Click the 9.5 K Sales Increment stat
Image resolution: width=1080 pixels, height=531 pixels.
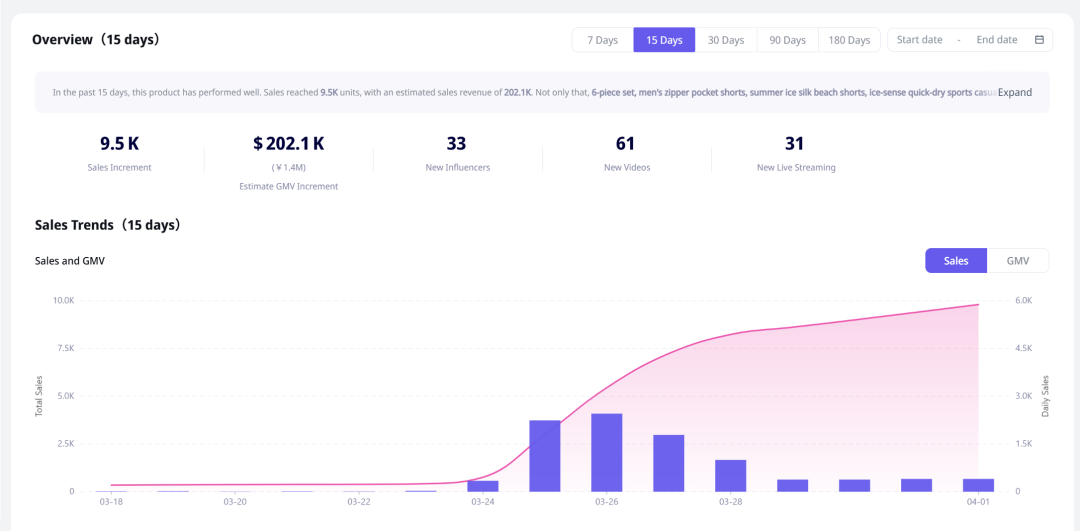point(119,144)
